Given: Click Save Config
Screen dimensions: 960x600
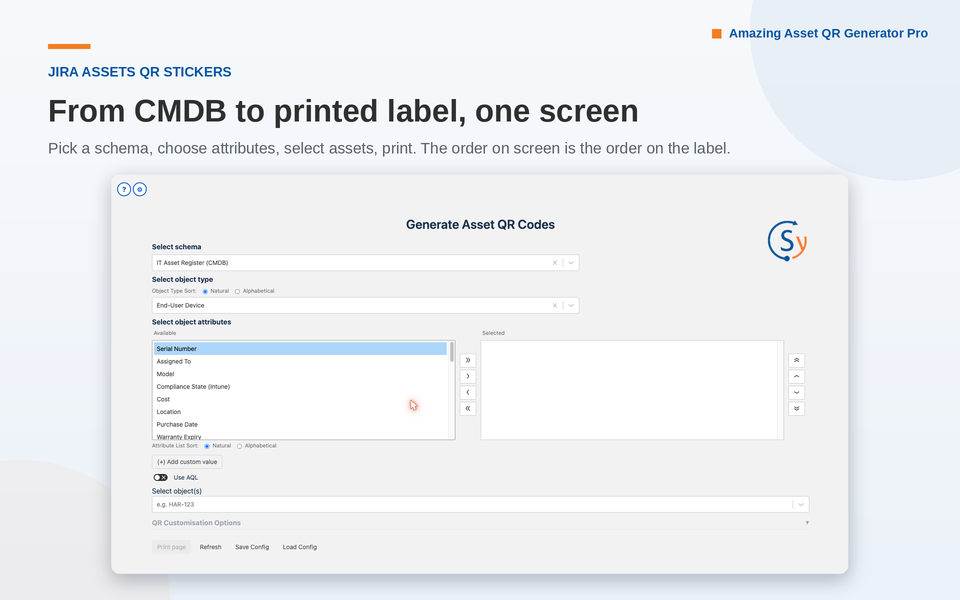Looking at the screenshot, I should click(x=252, y=547).
